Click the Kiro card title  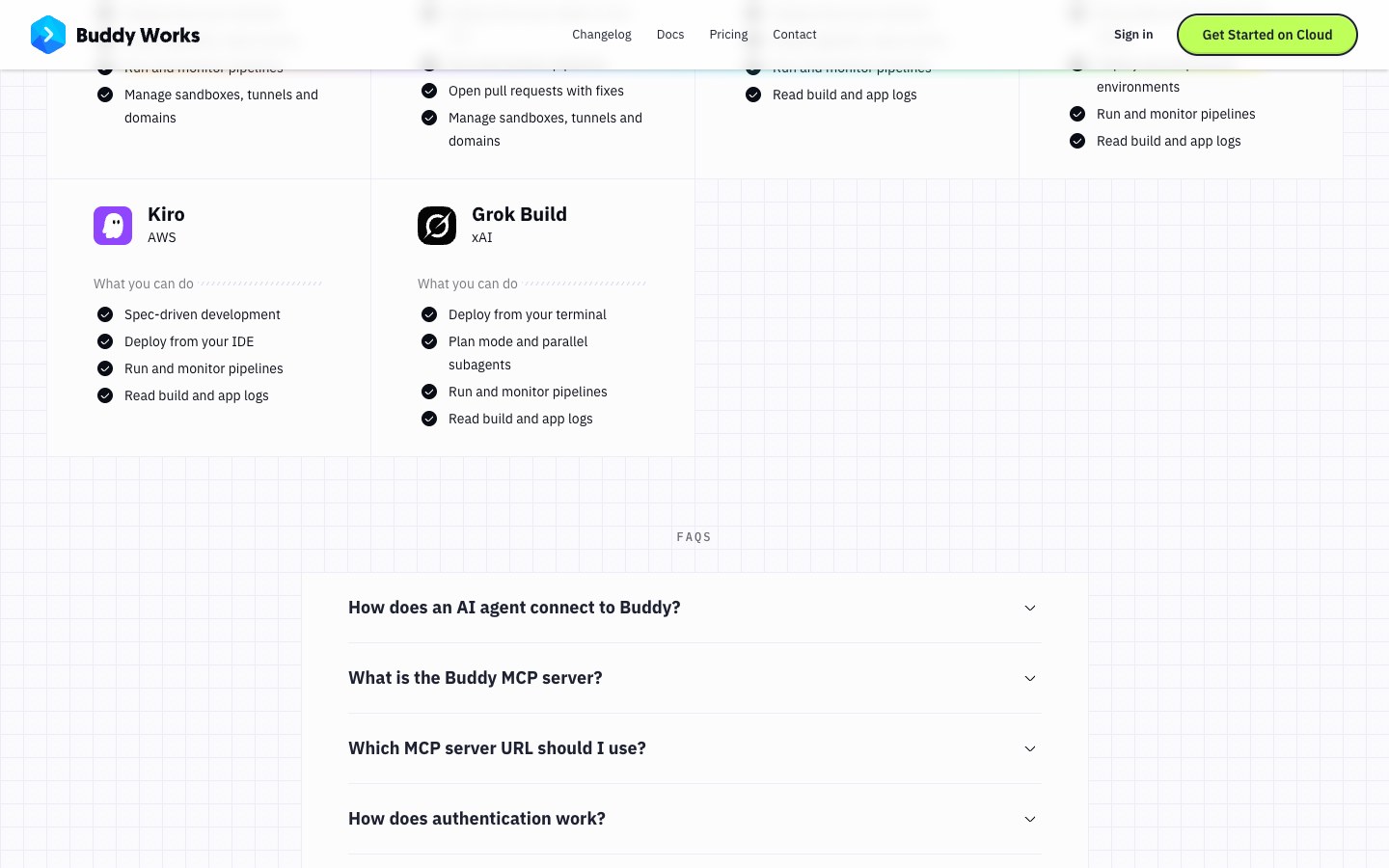point(166,214)
